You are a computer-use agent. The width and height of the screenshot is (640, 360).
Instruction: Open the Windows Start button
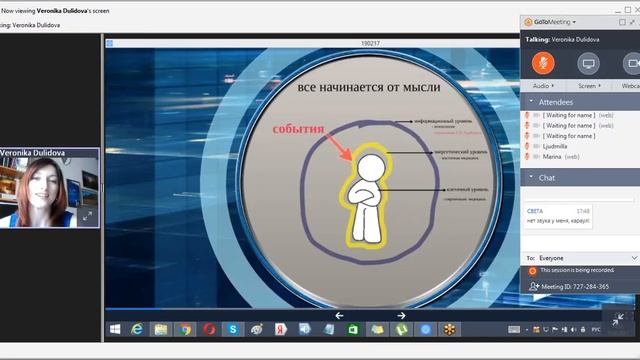point(115,329)
